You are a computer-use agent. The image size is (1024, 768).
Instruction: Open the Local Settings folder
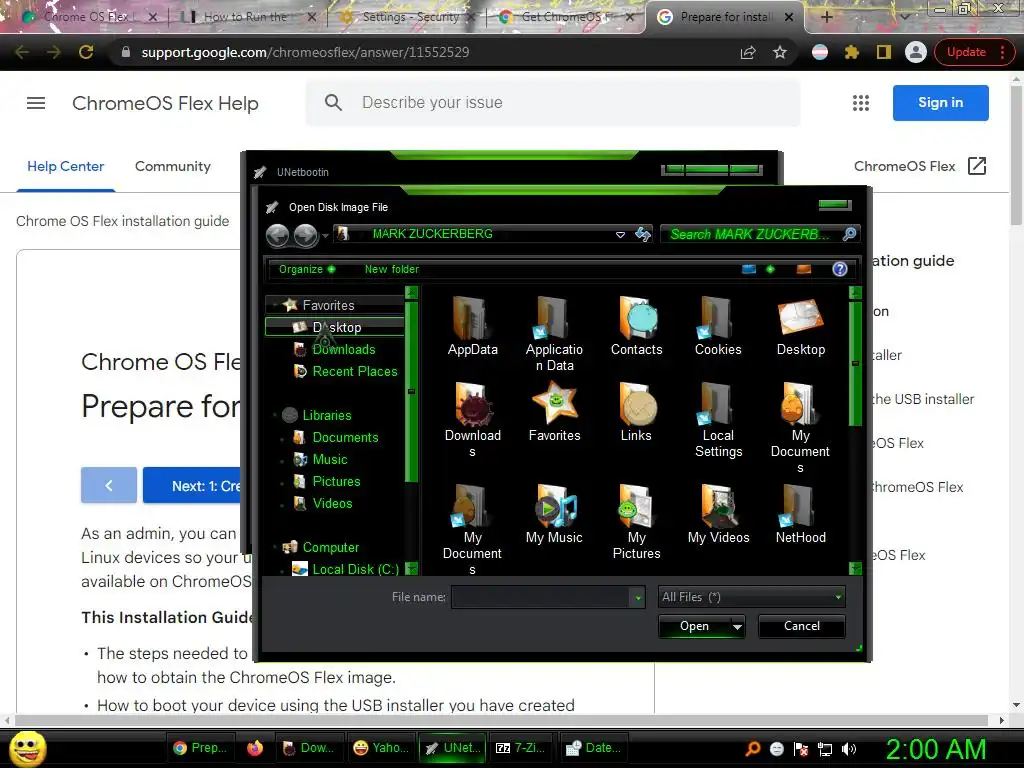point(718,419)
